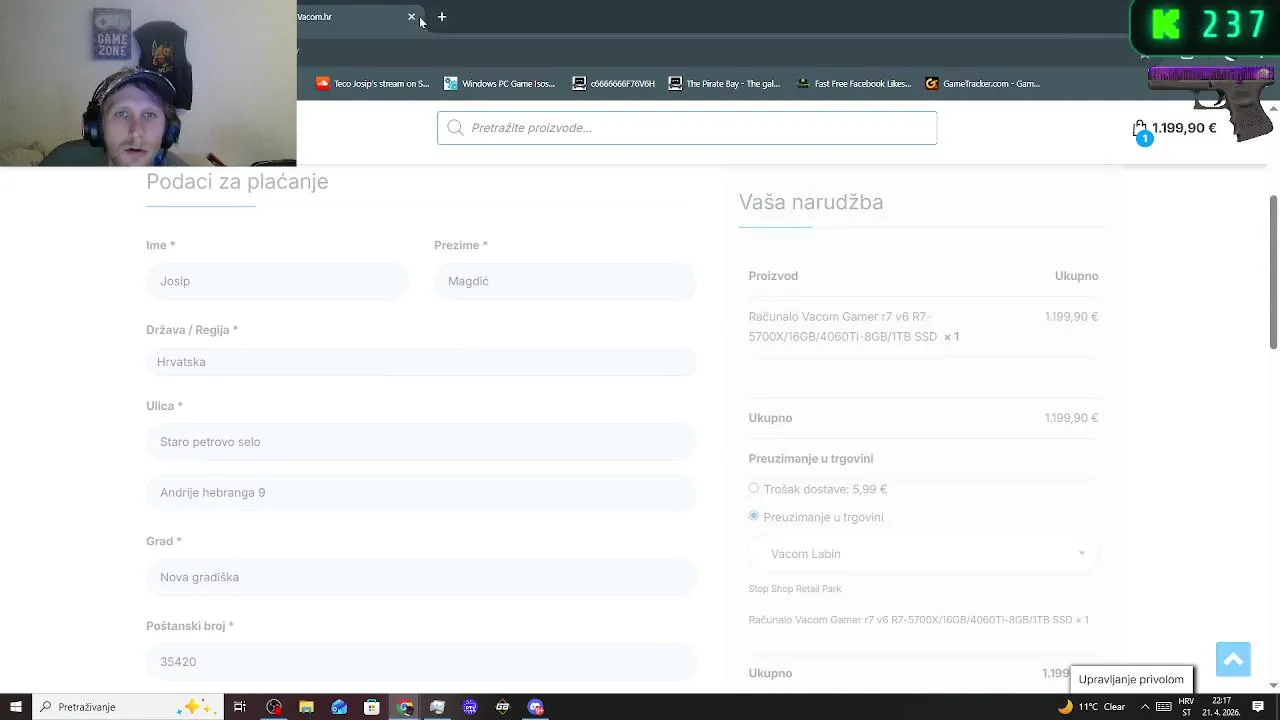Open the GB app icon in taskbar
The width and height of the screenshot is (1280, 720).
coord(503,707)
